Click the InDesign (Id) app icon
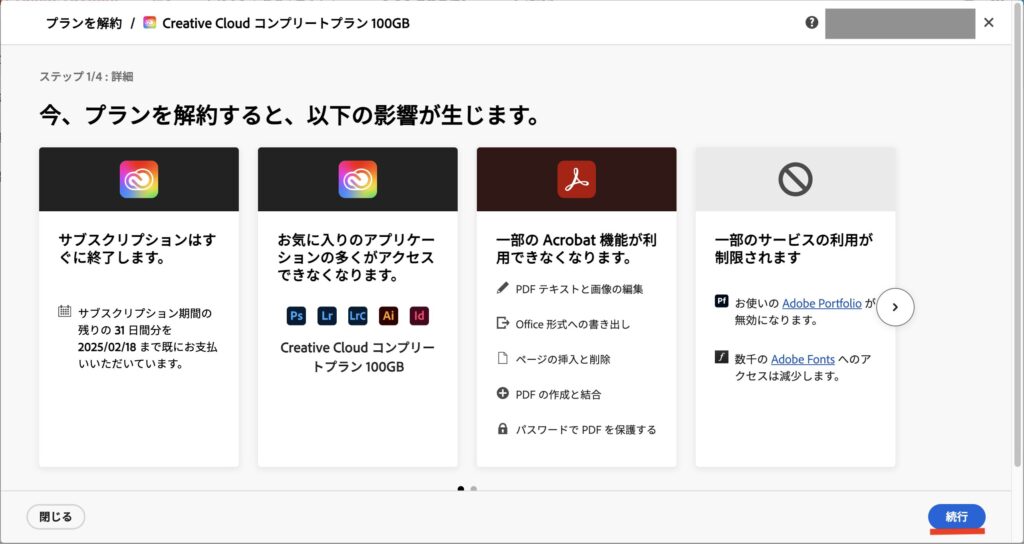1024x544 pixels. 419,315
